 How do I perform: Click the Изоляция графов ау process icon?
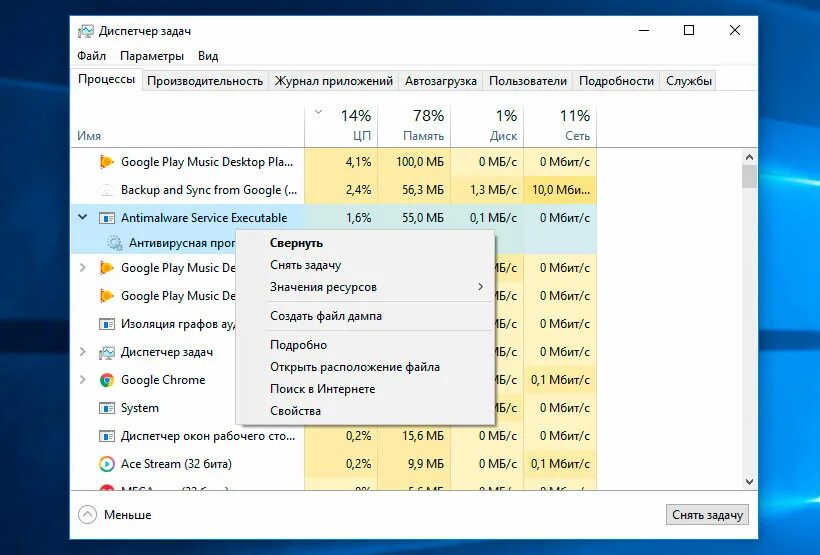107,324
